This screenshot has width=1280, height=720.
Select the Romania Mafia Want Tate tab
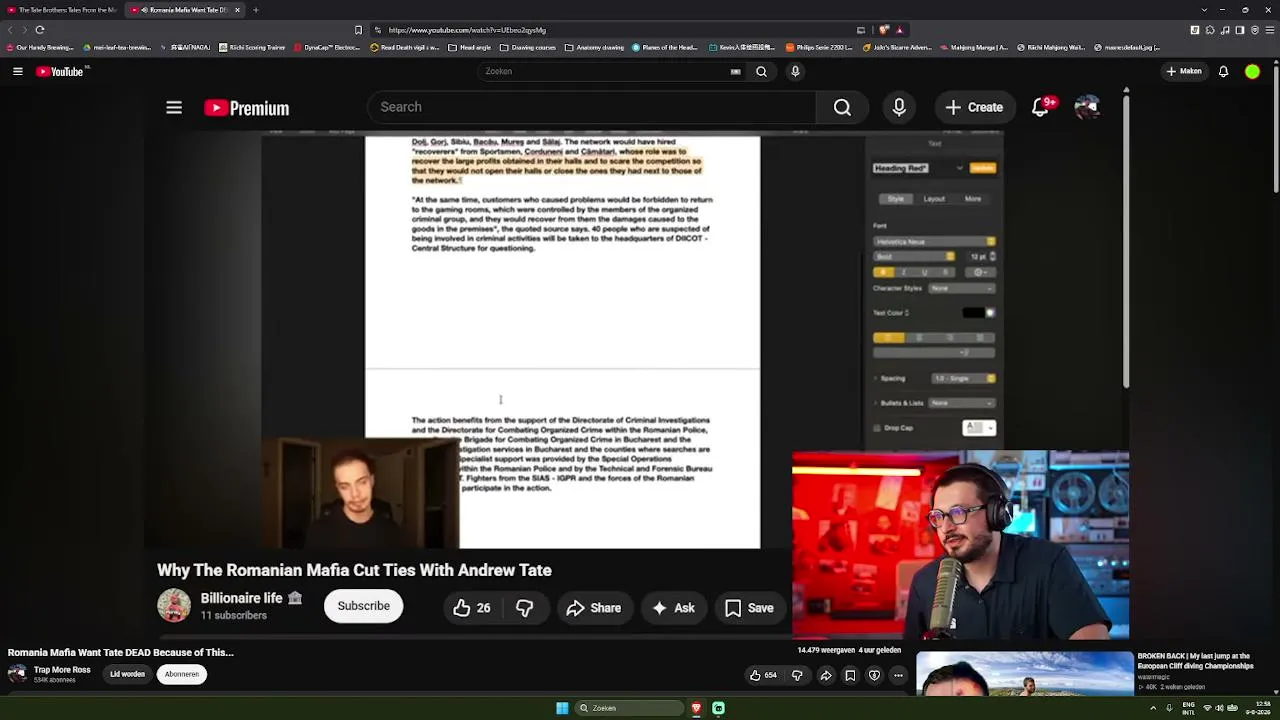185,10
